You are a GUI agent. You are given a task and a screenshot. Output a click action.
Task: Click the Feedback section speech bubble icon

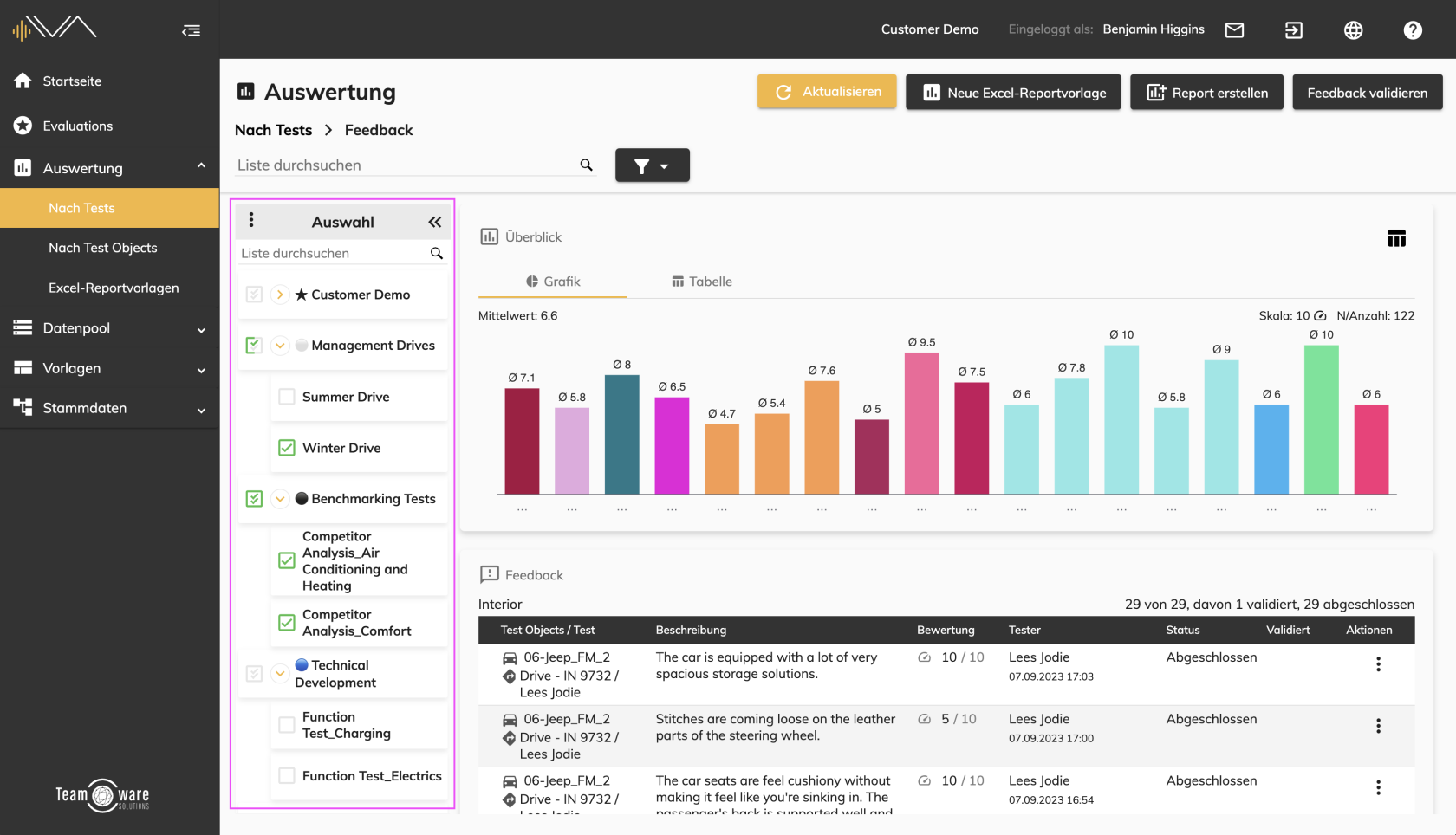490,574
